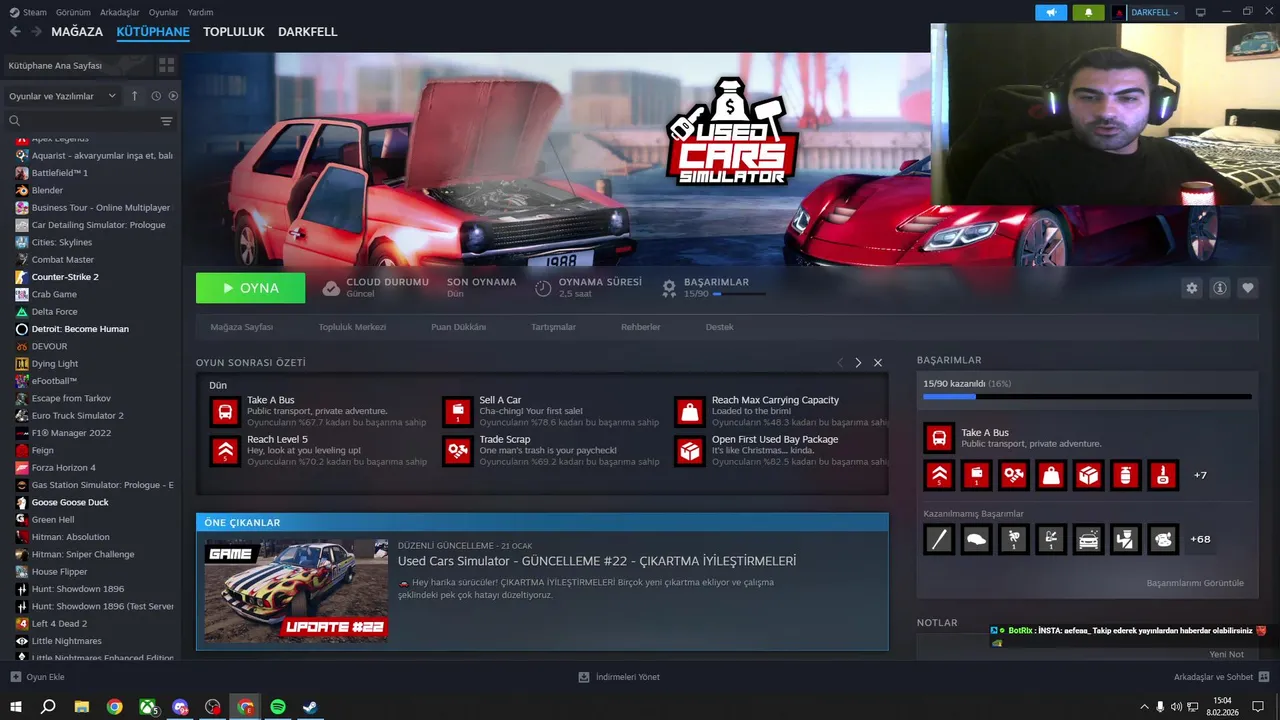The width and height of the screenshot is (1280, 720).
Task: Add game to favorites heart icon
Action: pyautogui.click(x=1248, y=288)
